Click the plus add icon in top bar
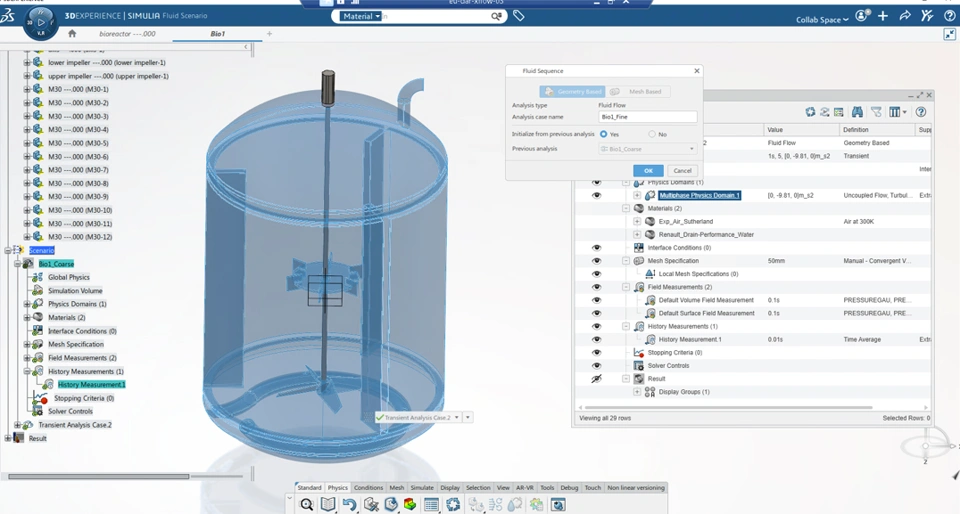 point(883,16)
